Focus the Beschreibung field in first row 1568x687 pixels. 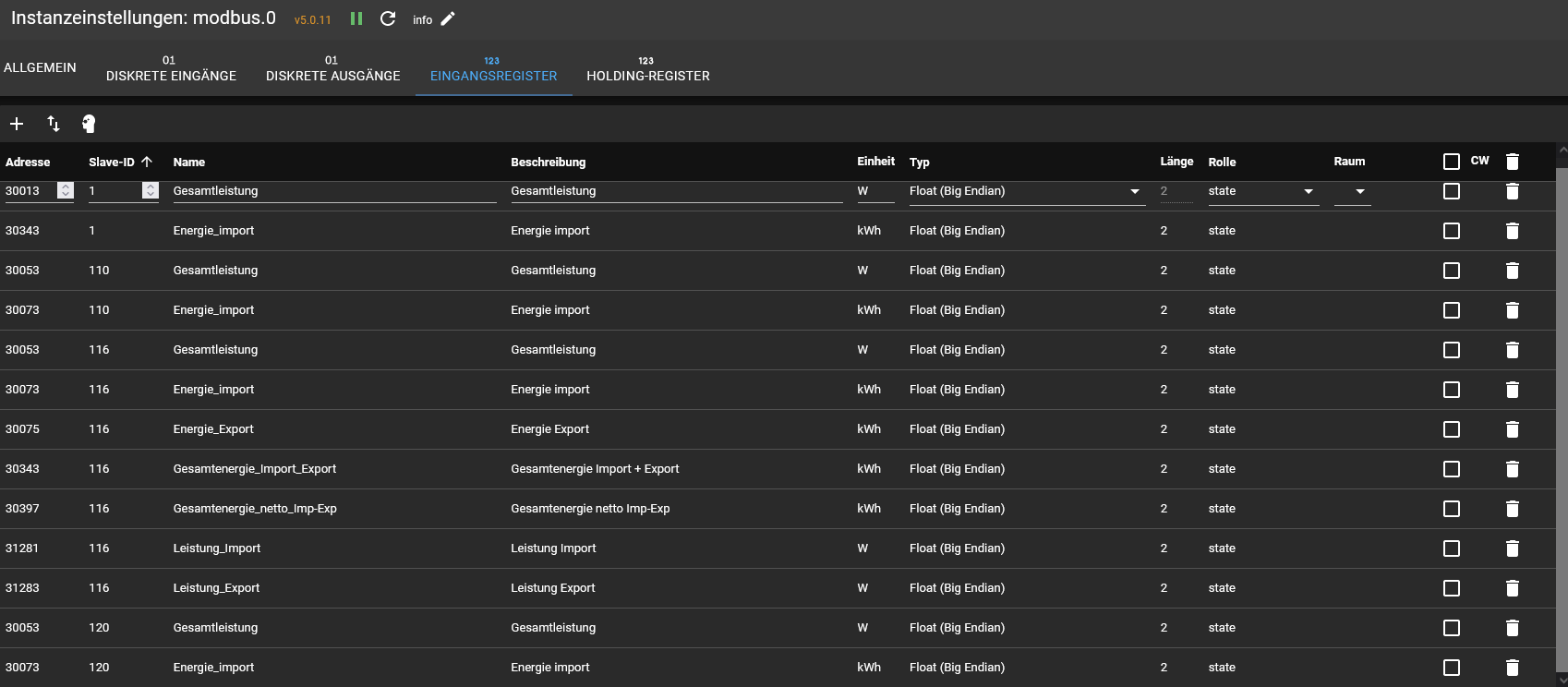pos(677,191)
